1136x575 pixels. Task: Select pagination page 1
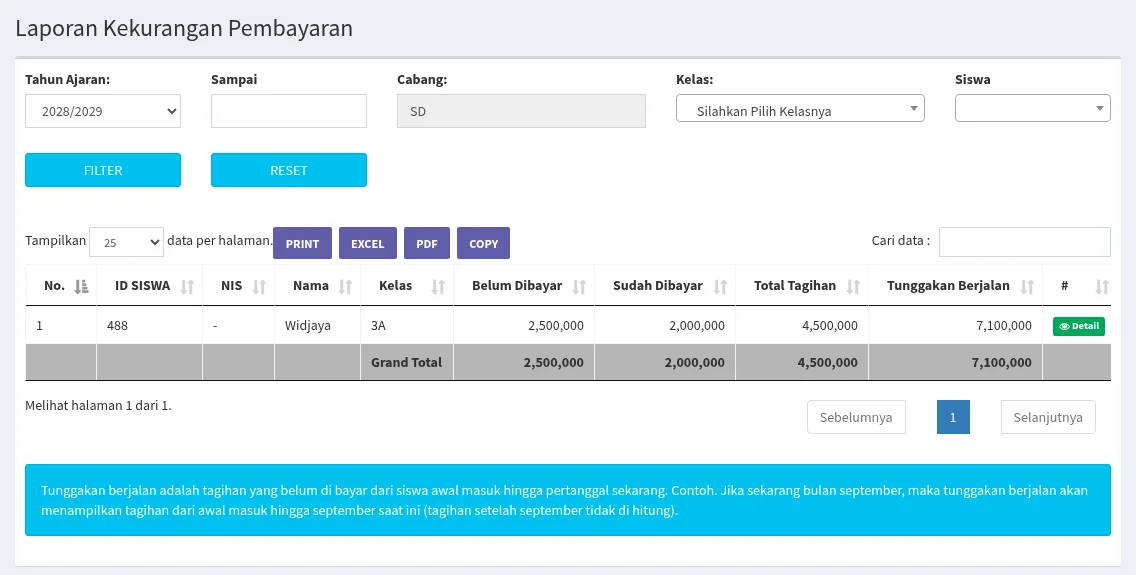953,417
